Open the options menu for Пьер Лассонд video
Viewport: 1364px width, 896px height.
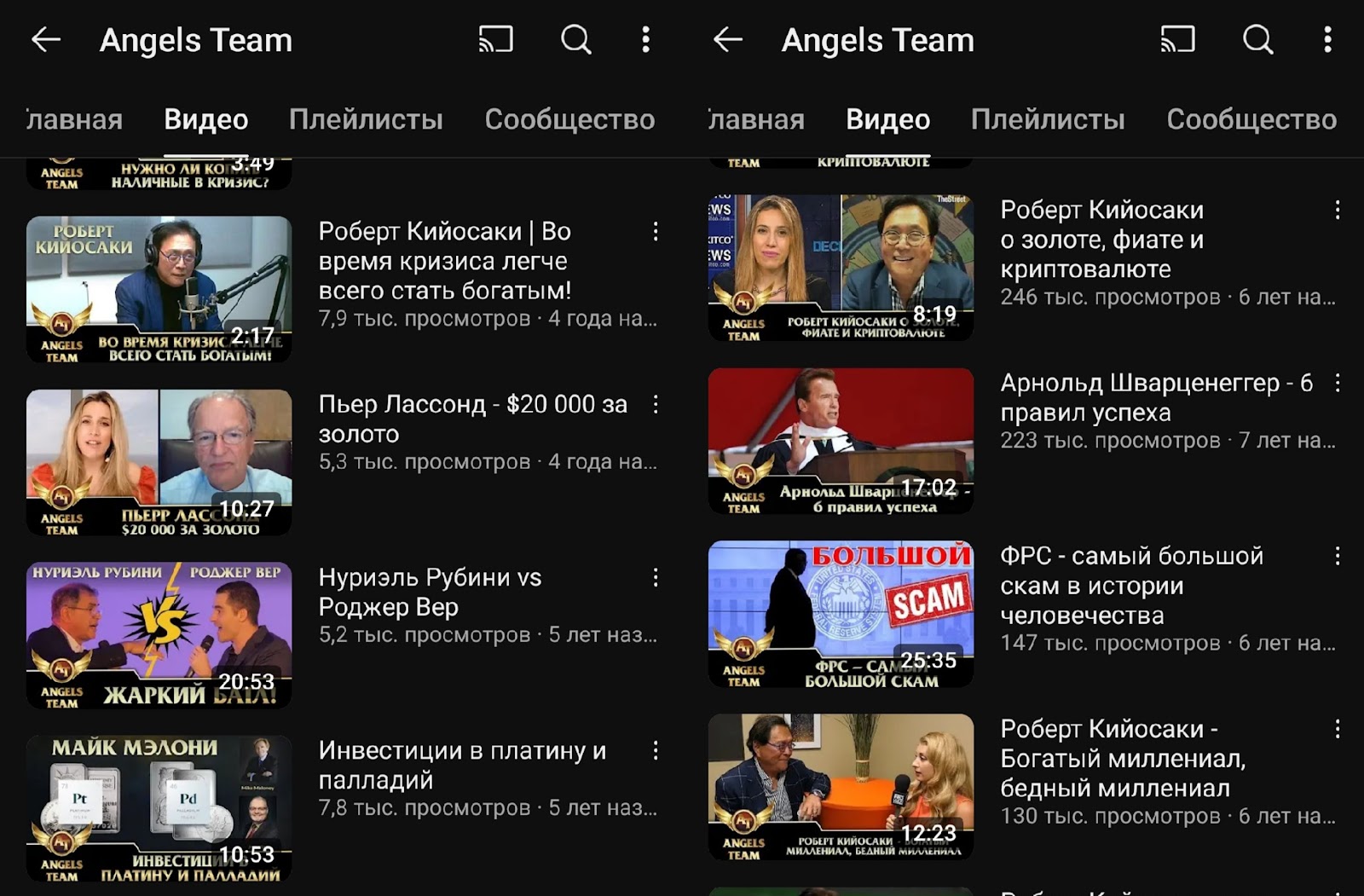tap(656, 404)
